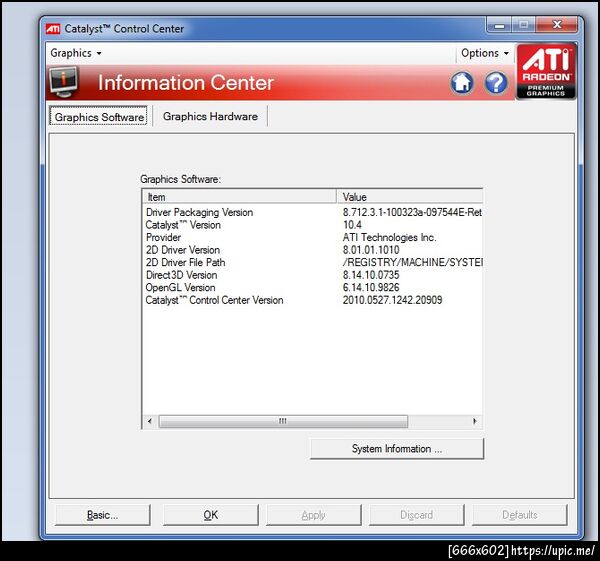Open Help with the question mark icon

(x=496, y=83)
